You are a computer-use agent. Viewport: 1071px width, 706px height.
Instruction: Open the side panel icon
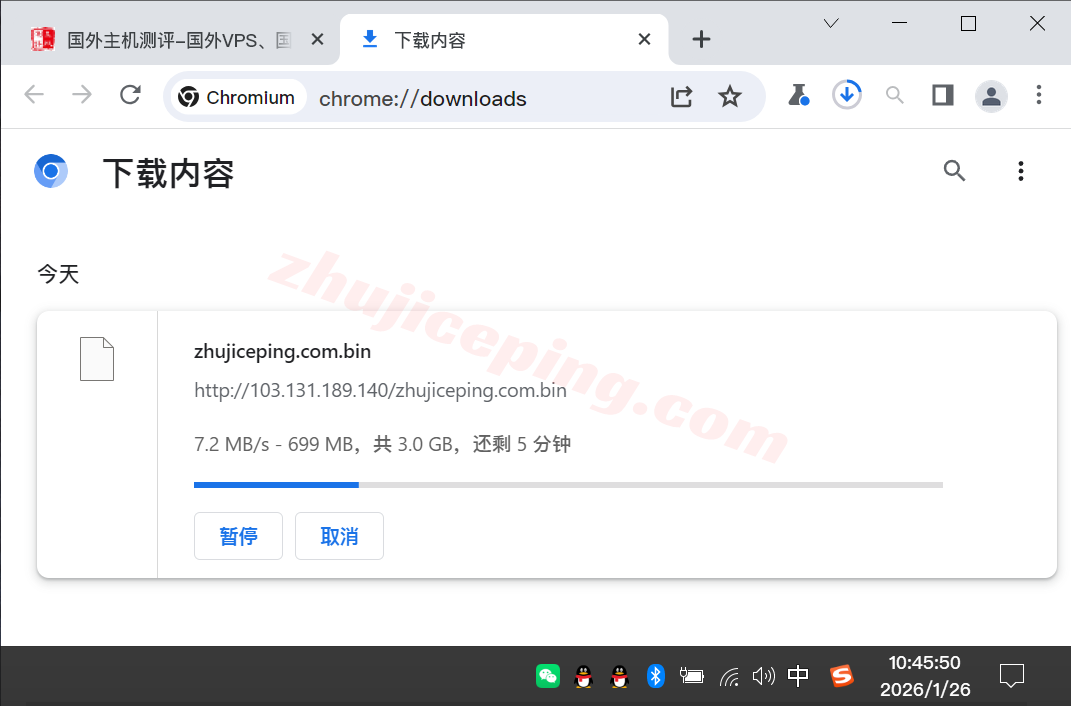pyautogui.click(x=942, y=95)
